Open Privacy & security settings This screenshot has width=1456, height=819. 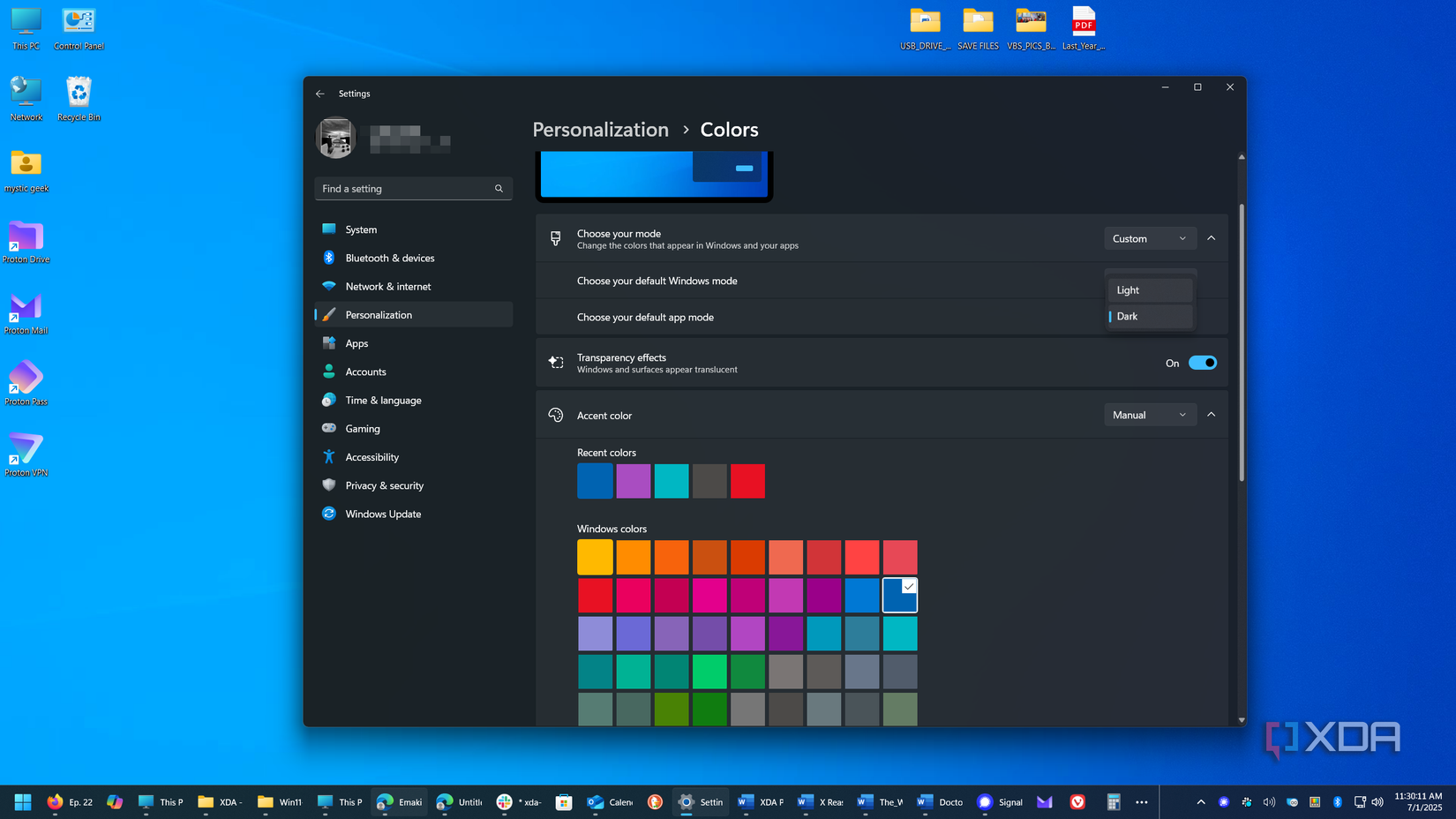coord(384,485)
